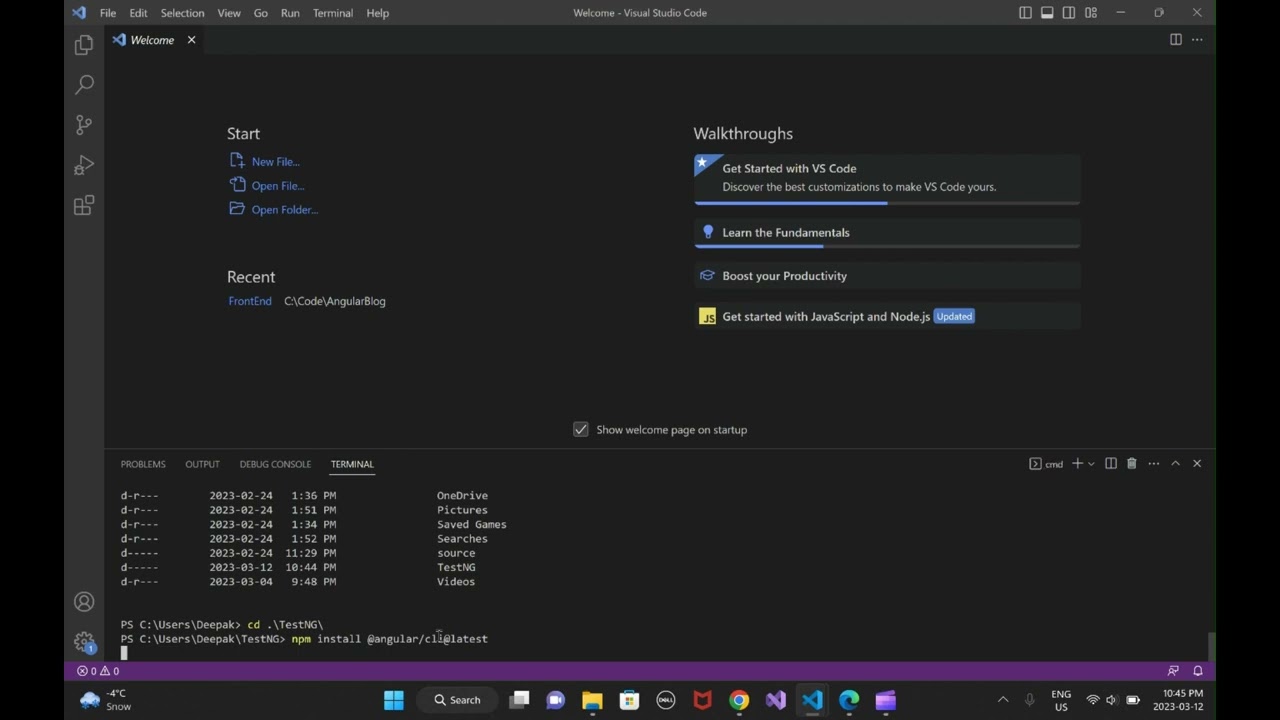This screenshot has height=720, width=1280.
Task: Click taskbar Search box
Action: [457, 700]
